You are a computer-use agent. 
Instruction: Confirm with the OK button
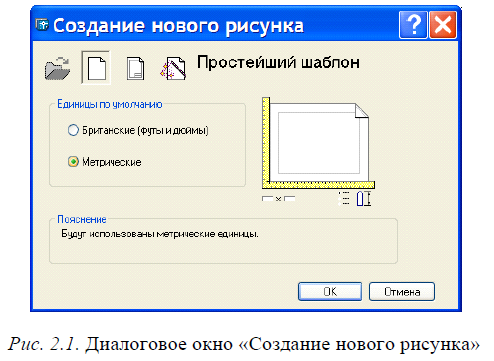coord(330,292)
